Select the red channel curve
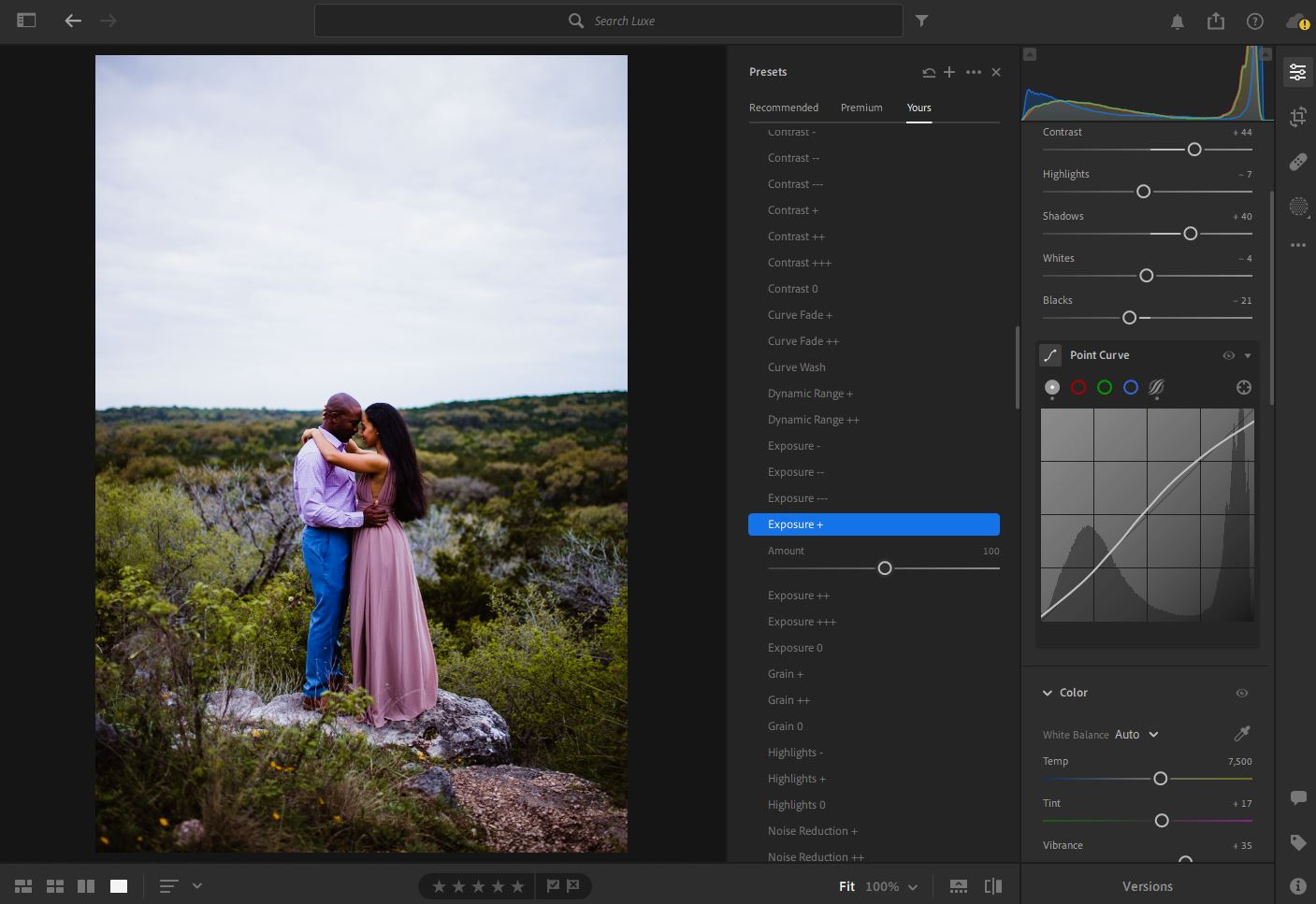Image resolution: width=1316 pixels, height=904 pixels. pyautogui.click(x=1078, y=387)
